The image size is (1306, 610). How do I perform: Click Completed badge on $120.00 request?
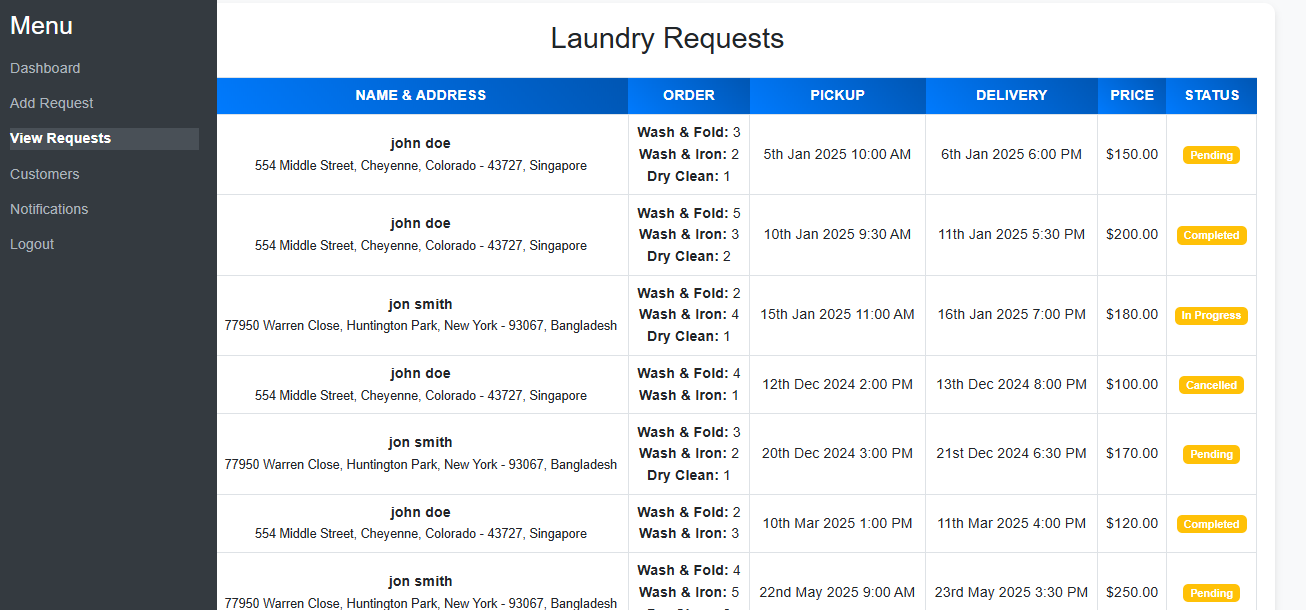point(1212,524)
